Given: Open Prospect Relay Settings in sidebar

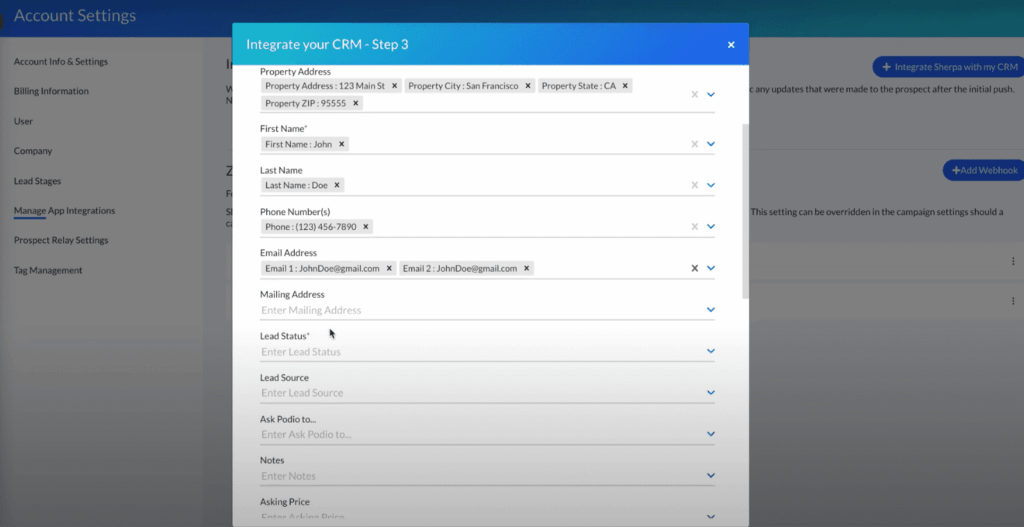Looking at the screenshot, I should pyautogui.click(x=61, y=240).
